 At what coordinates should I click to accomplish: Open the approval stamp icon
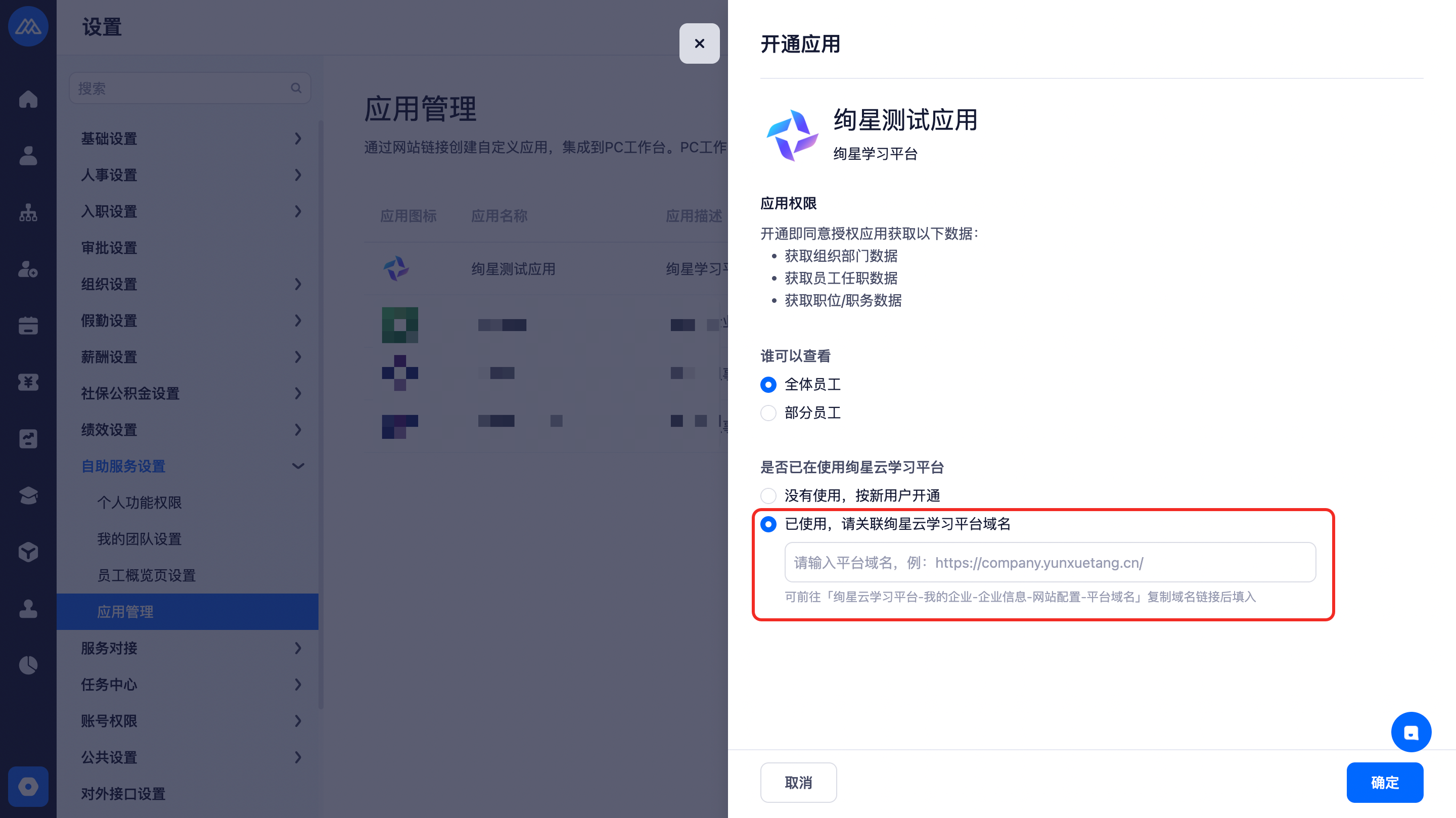28,609
